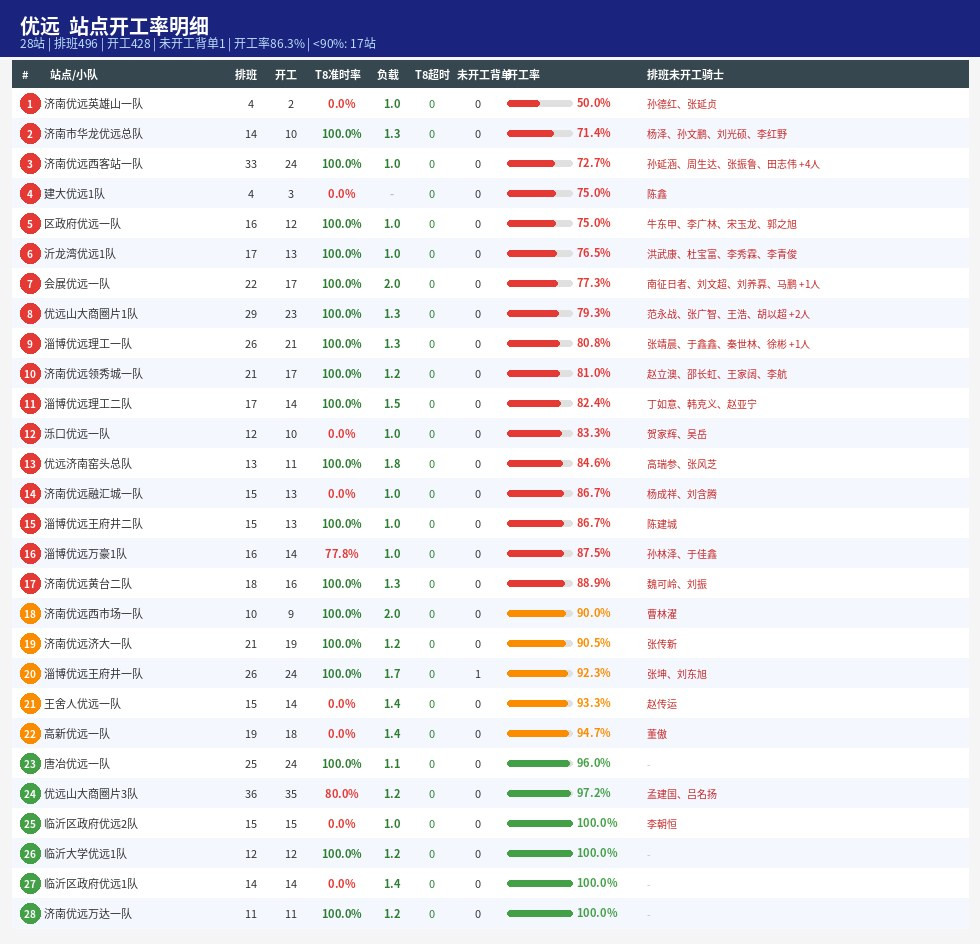The height and width of the screenshot is (944, 980).
Task: Click the T8超时 column header
Action: (x=432, y=74)
